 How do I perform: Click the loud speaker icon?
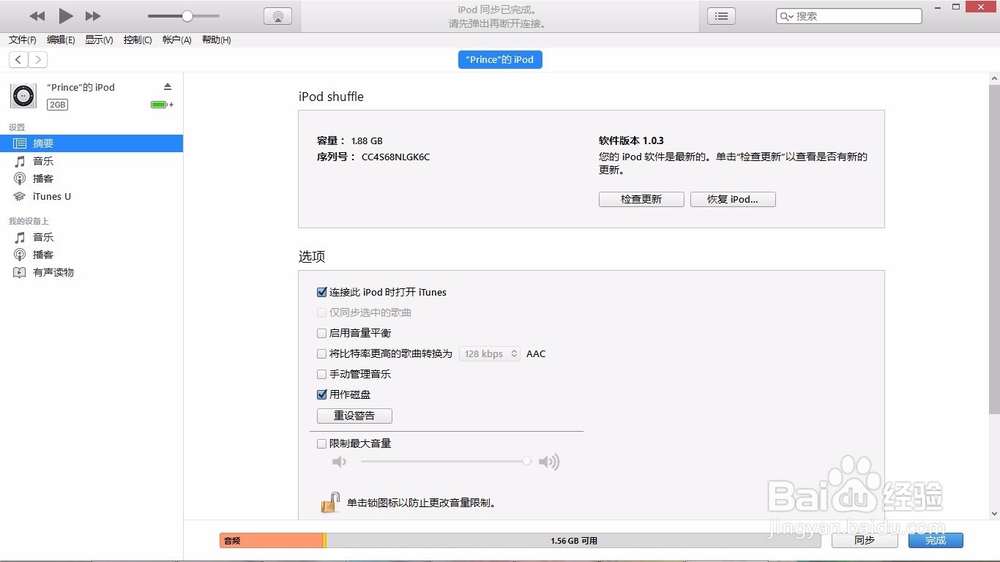click(x=548, y=461)
